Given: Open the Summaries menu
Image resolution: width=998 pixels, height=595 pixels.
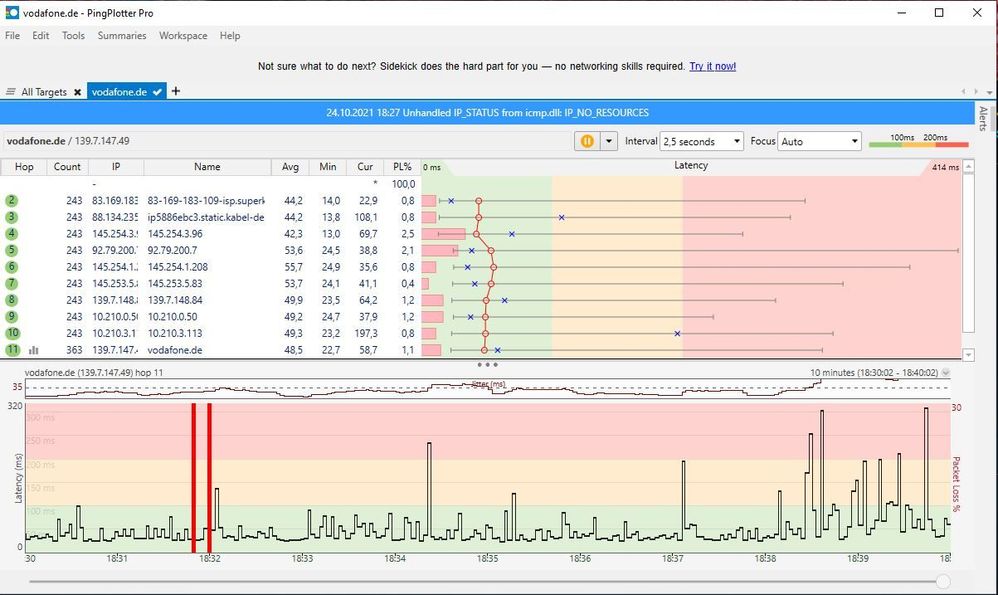Looking at the screenshot, I should click(x=122, y=36).
